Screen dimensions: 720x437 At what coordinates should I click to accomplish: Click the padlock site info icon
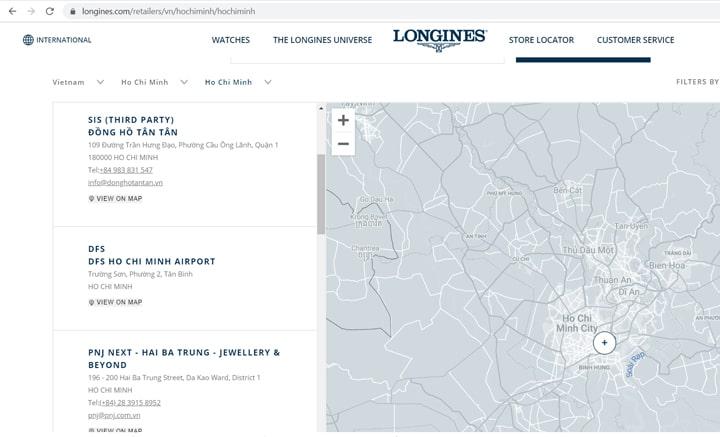(73, 11)
